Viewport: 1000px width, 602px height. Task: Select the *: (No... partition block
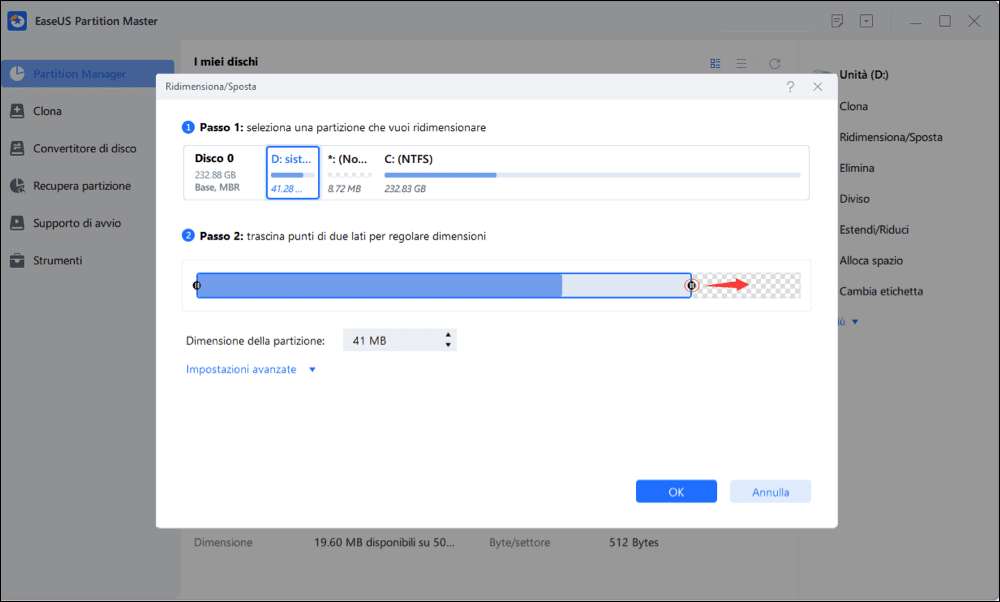[348, 173]
